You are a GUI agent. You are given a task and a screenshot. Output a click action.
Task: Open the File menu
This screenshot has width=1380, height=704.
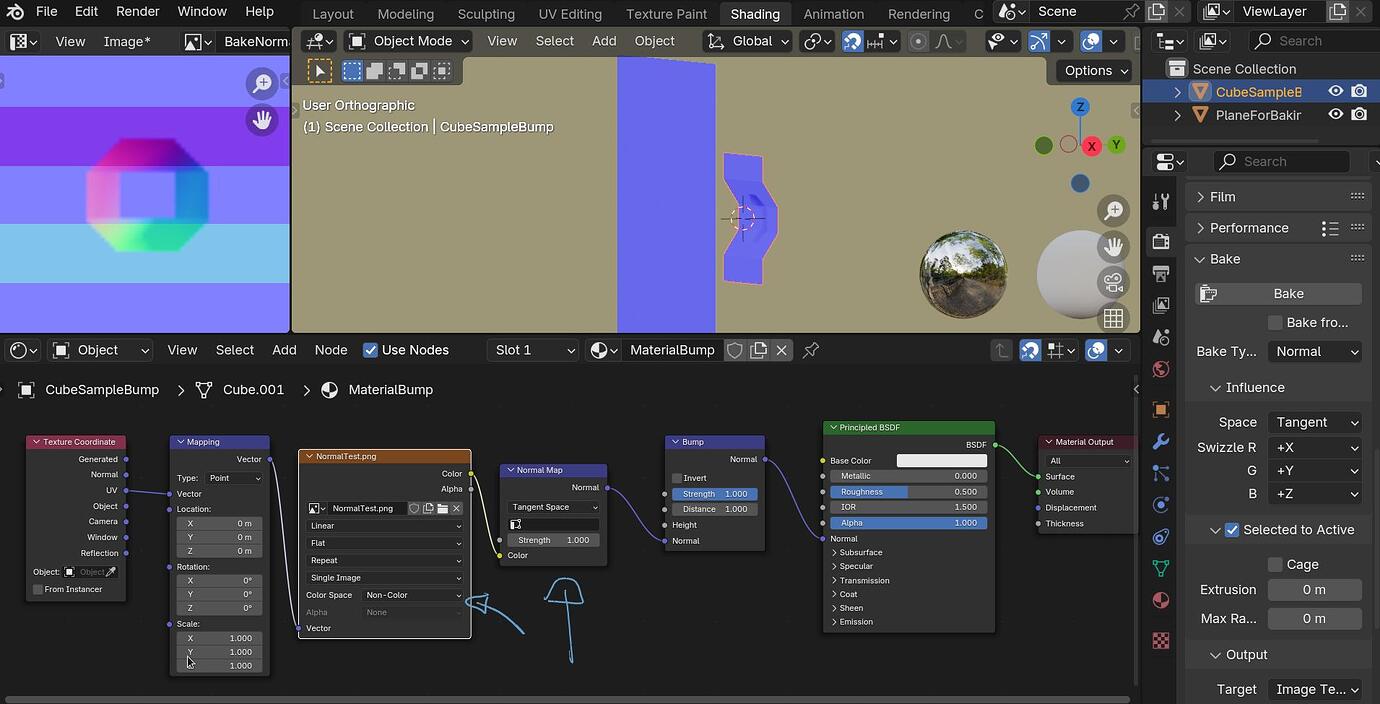coord(46,12)
